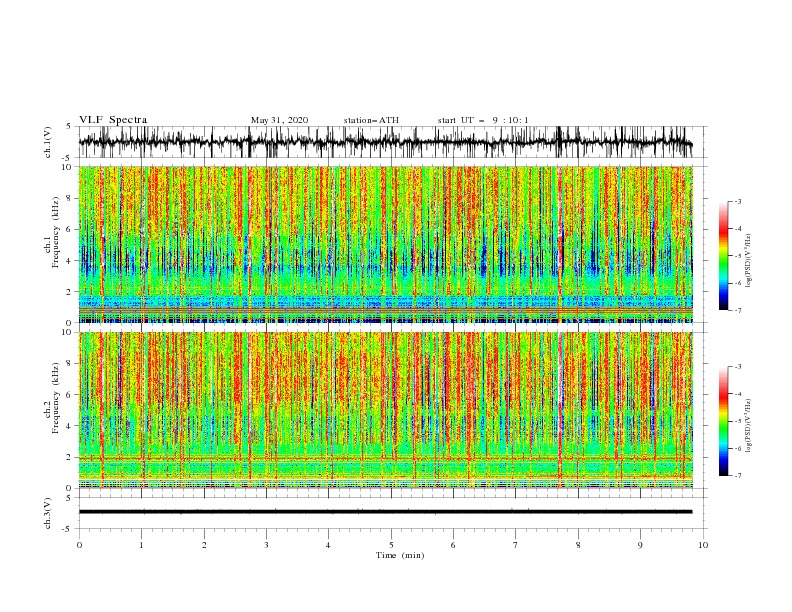
Task: Click the time axis tick label "3"
Action: coord(266,545)
